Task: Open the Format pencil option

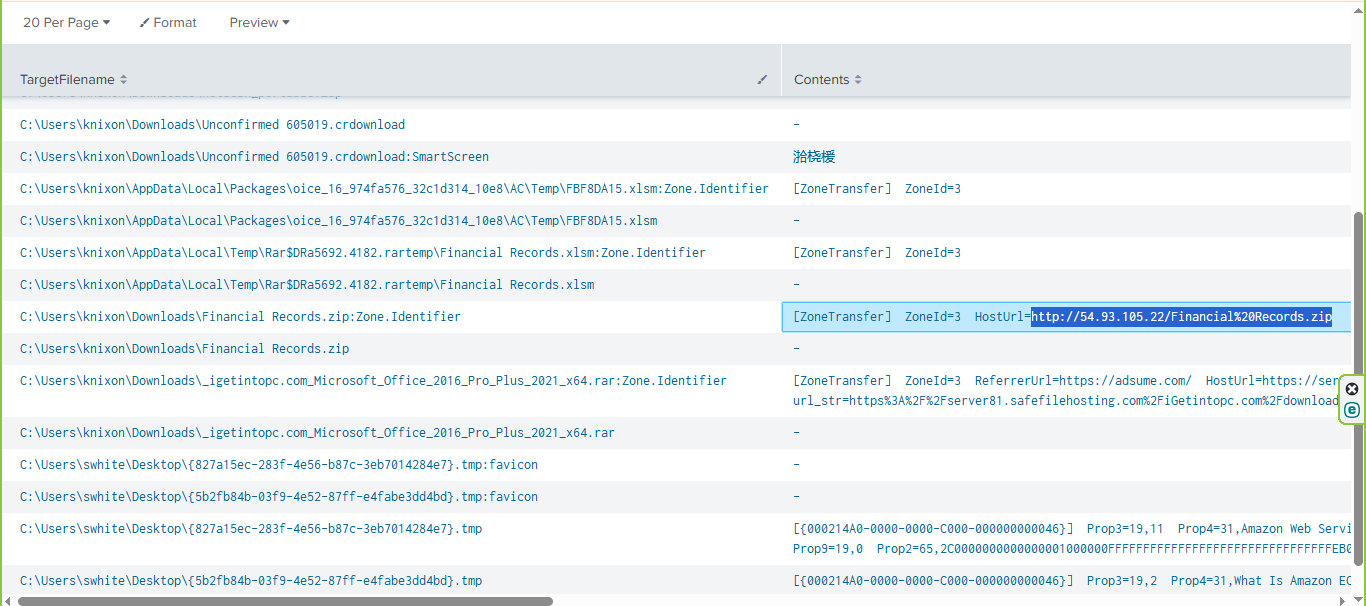Action: pos(168,22)
